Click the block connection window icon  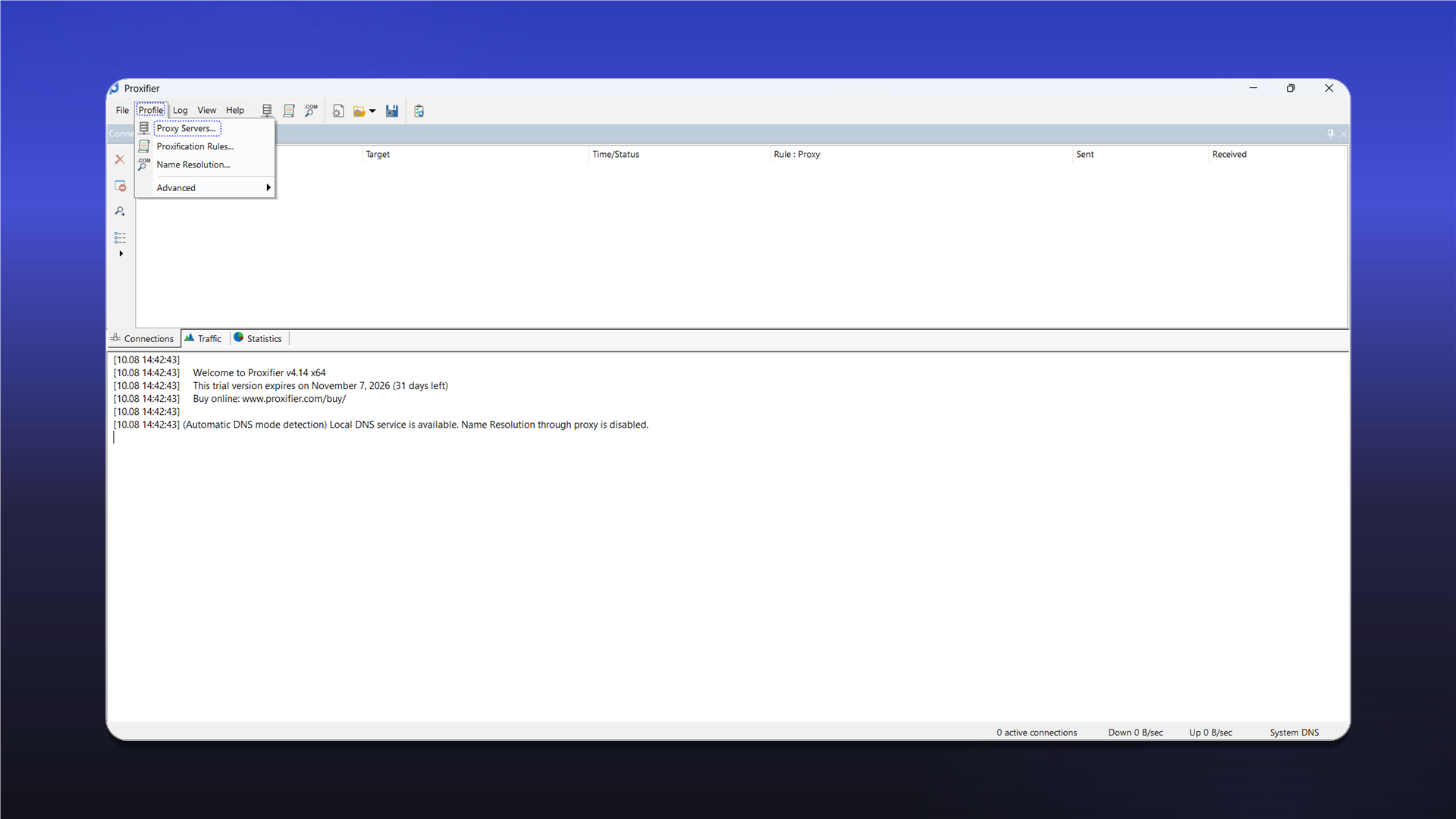[x=120, y=186]
